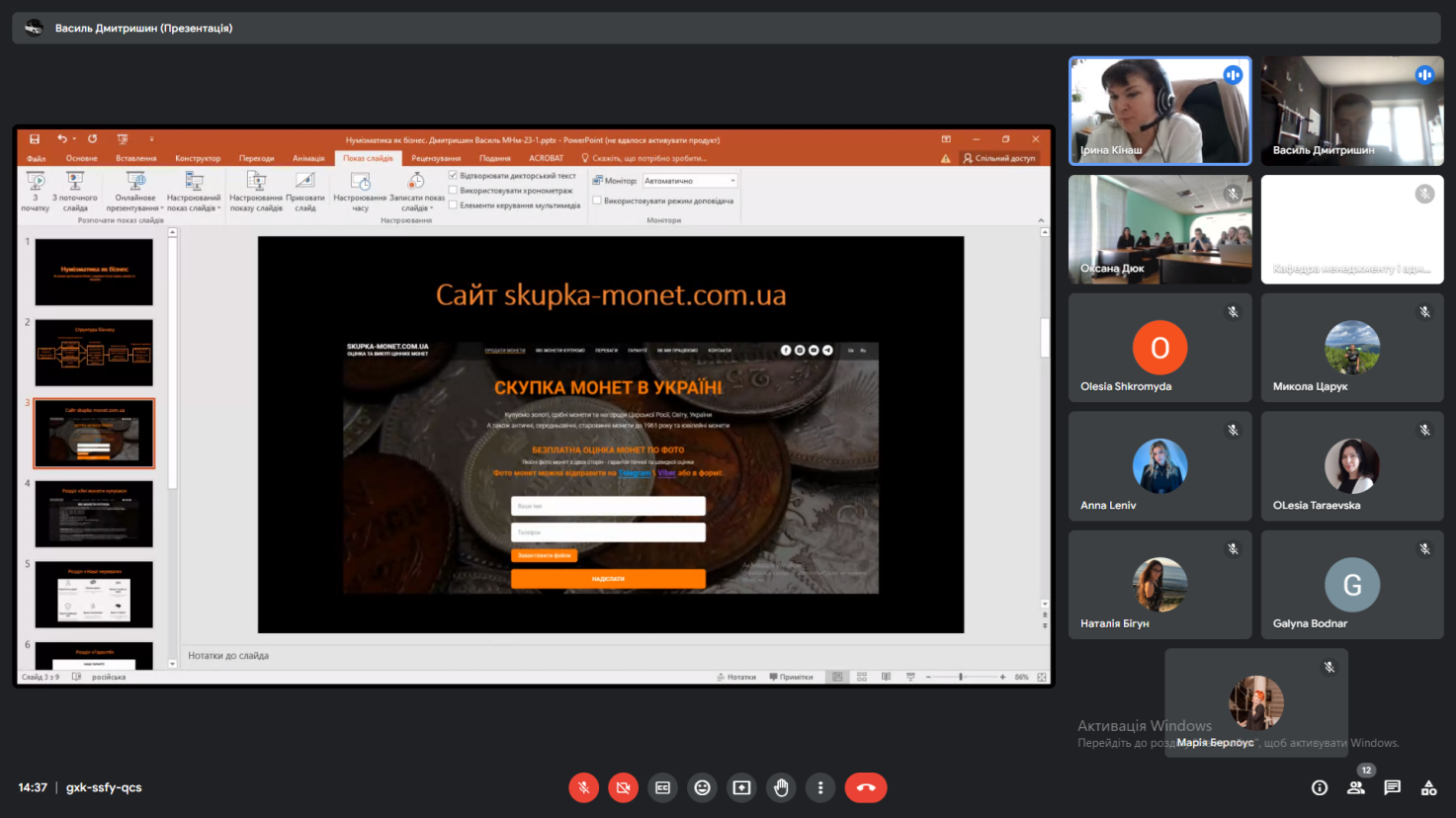The width and height of the screenshot is (1456, 818).
Task: Select slide 5 thumbnail in the panel
Action: click(94, 595)
